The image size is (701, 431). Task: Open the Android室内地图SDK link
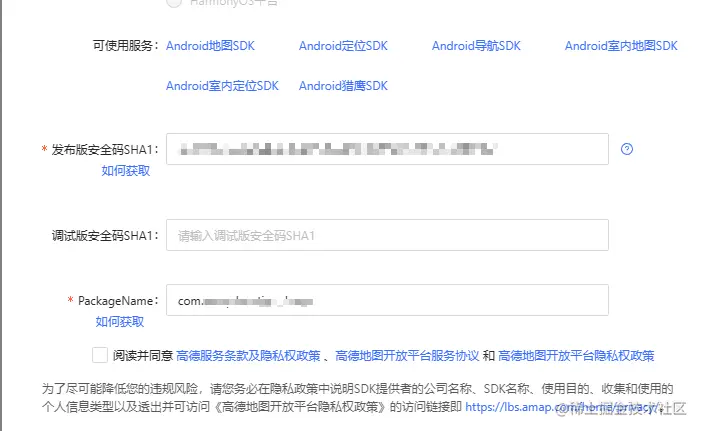[x=621, y=46]
